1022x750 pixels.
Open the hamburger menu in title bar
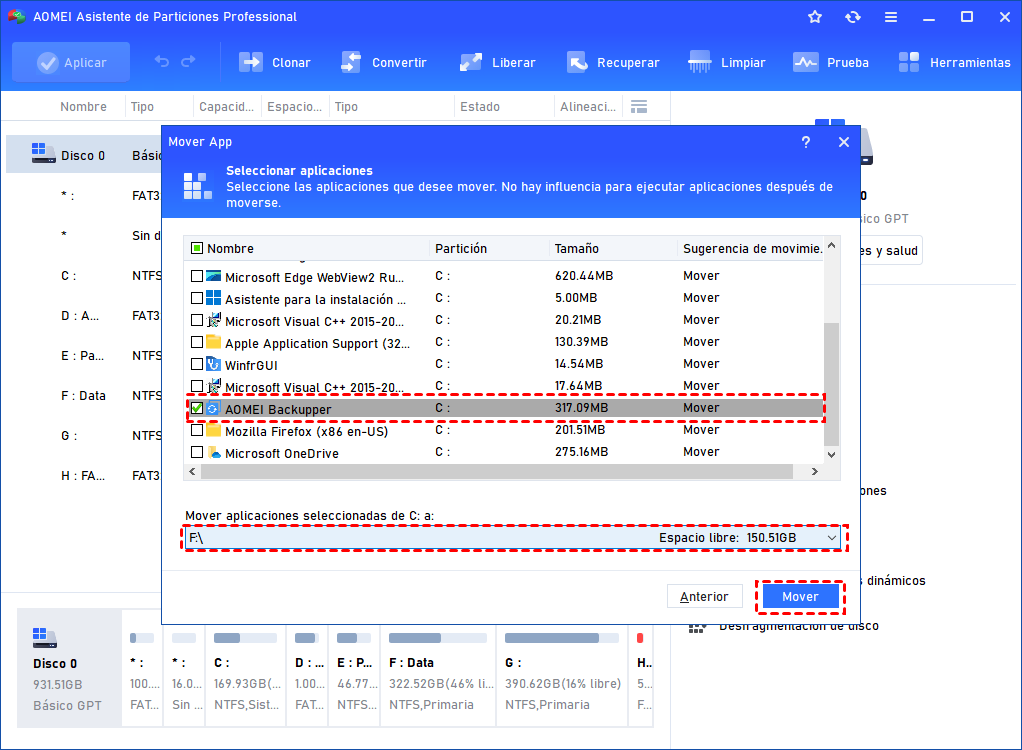click(890, 17)
